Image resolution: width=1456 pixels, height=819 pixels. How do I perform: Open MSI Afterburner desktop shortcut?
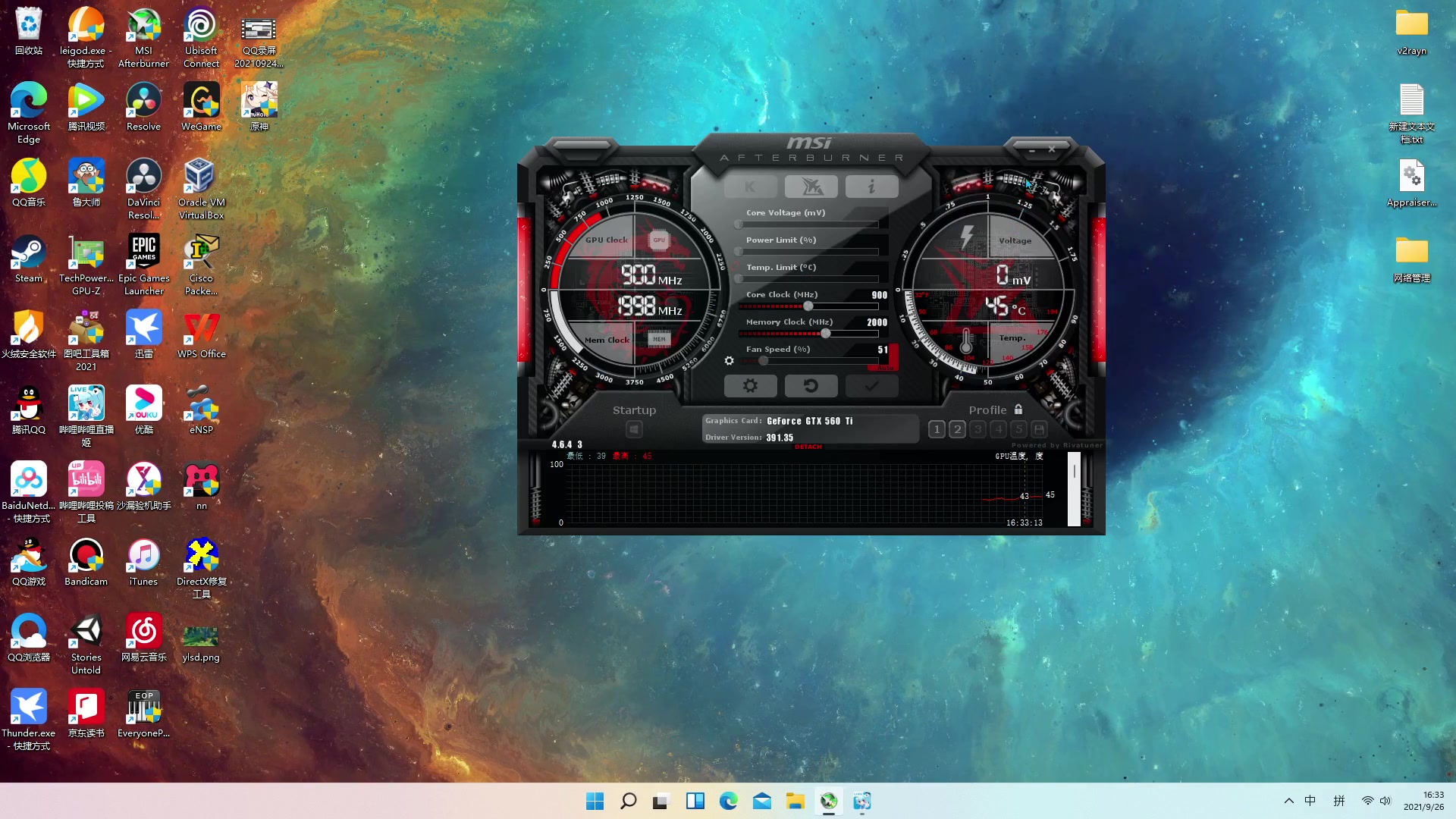coord(143,38)
